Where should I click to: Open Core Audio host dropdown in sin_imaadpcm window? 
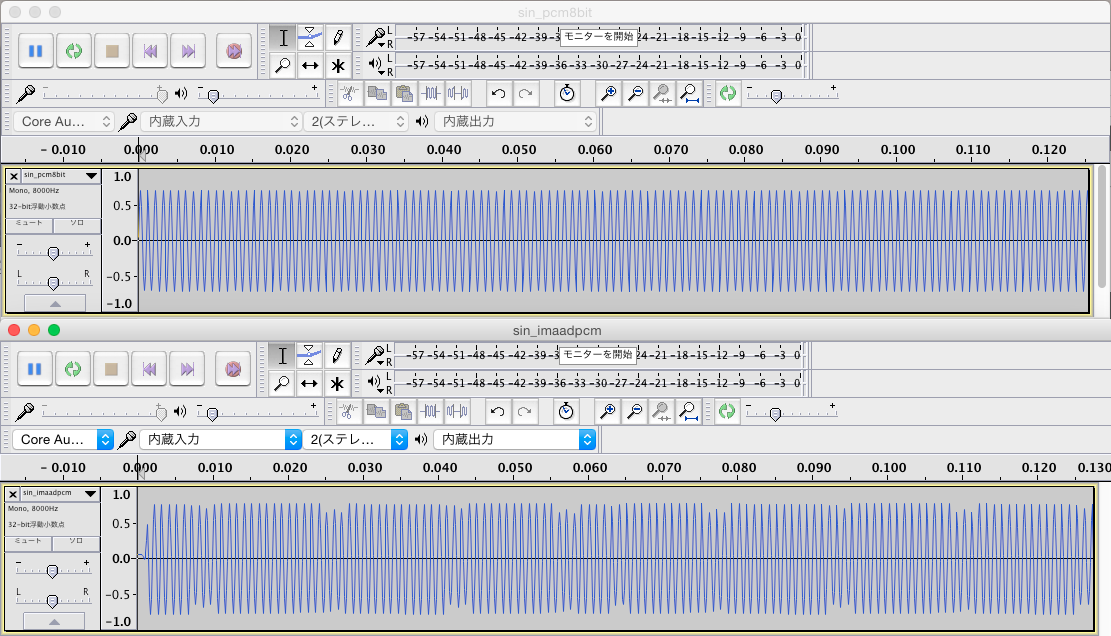(x=63, y=440)
